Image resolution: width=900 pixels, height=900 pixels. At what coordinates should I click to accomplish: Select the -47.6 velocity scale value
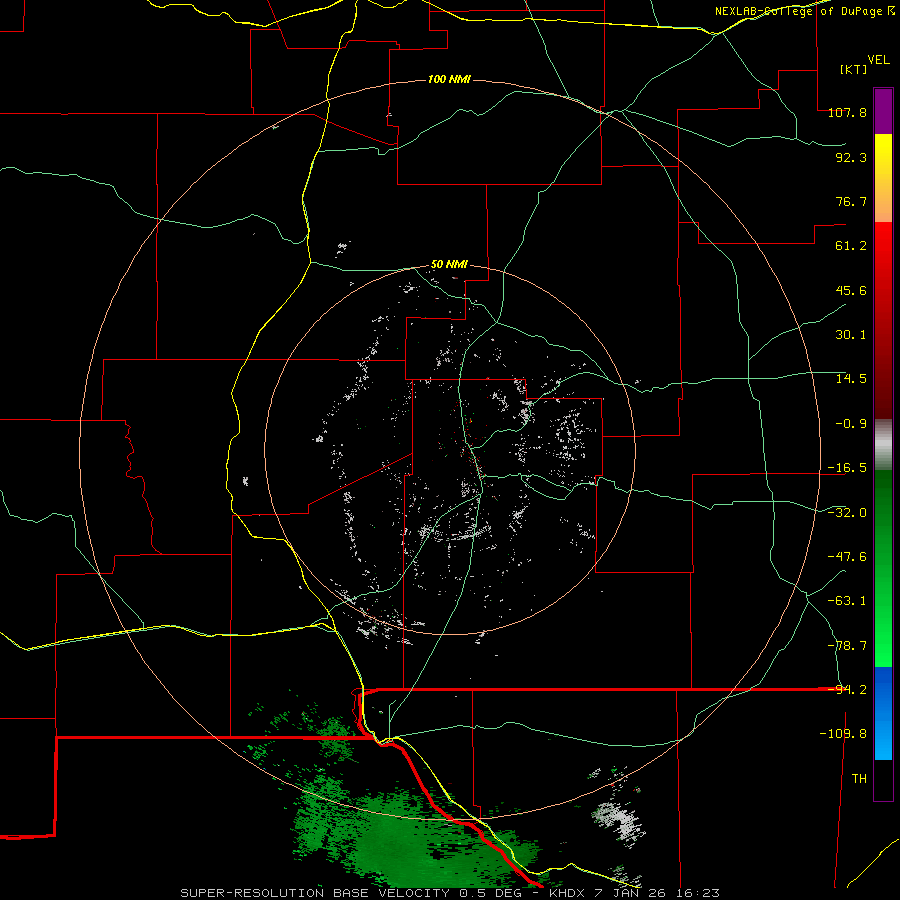(x=847, y=556)
